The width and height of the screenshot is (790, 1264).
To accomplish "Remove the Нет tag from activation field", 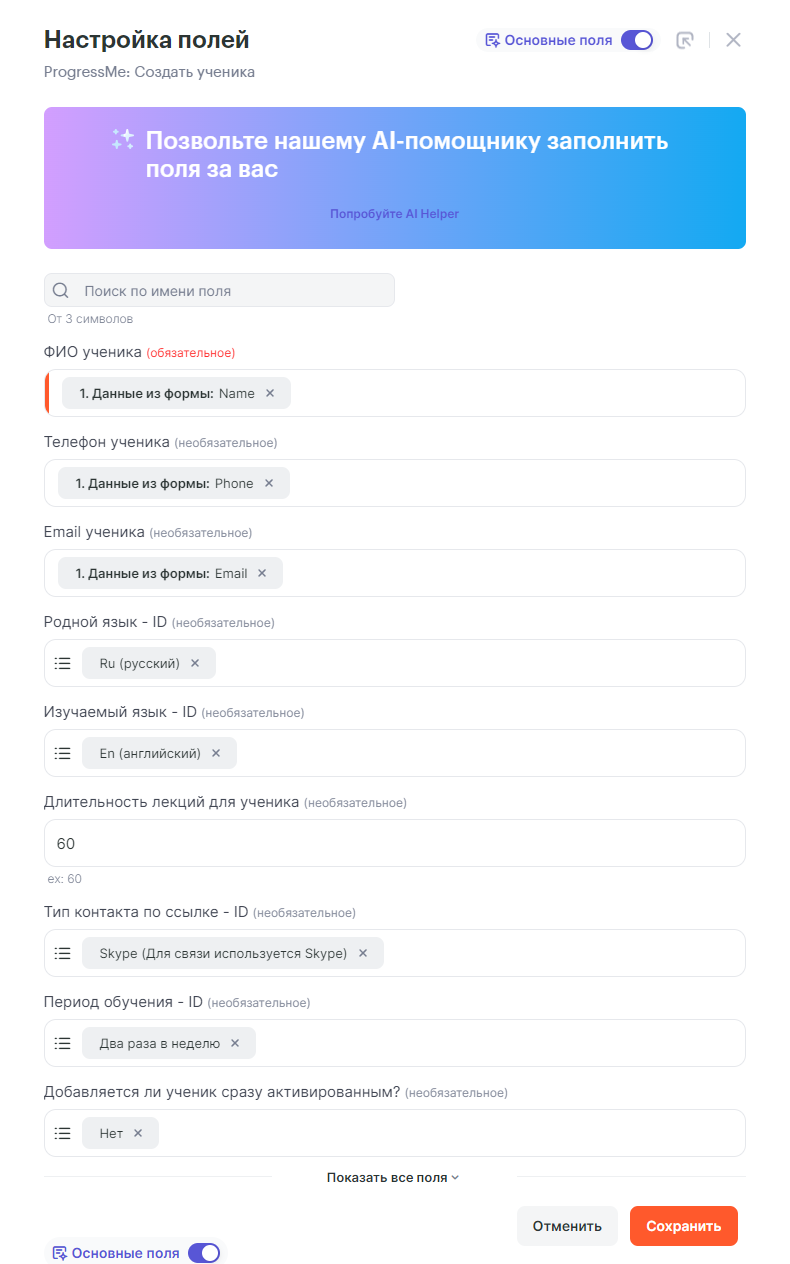I will point(138,1134).
